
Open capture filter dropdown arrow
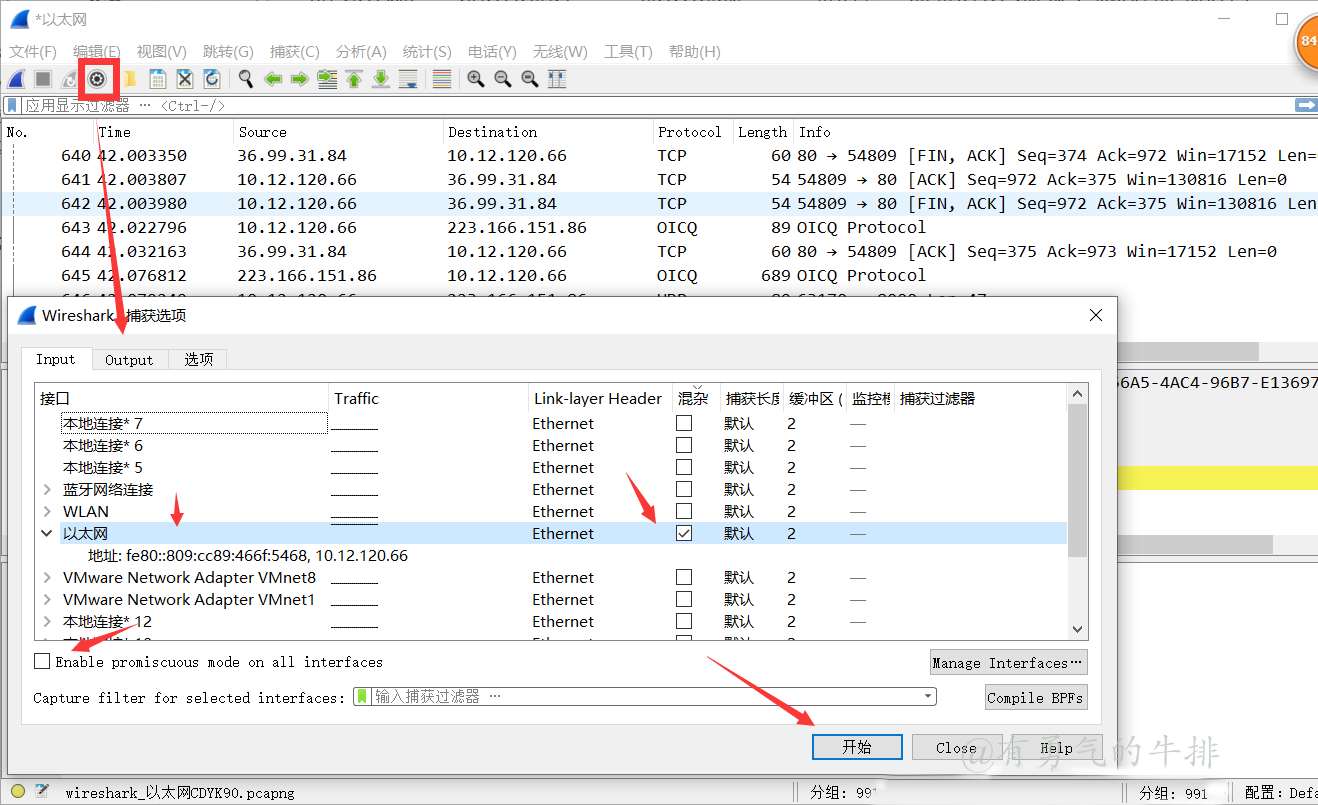[928, 697]
